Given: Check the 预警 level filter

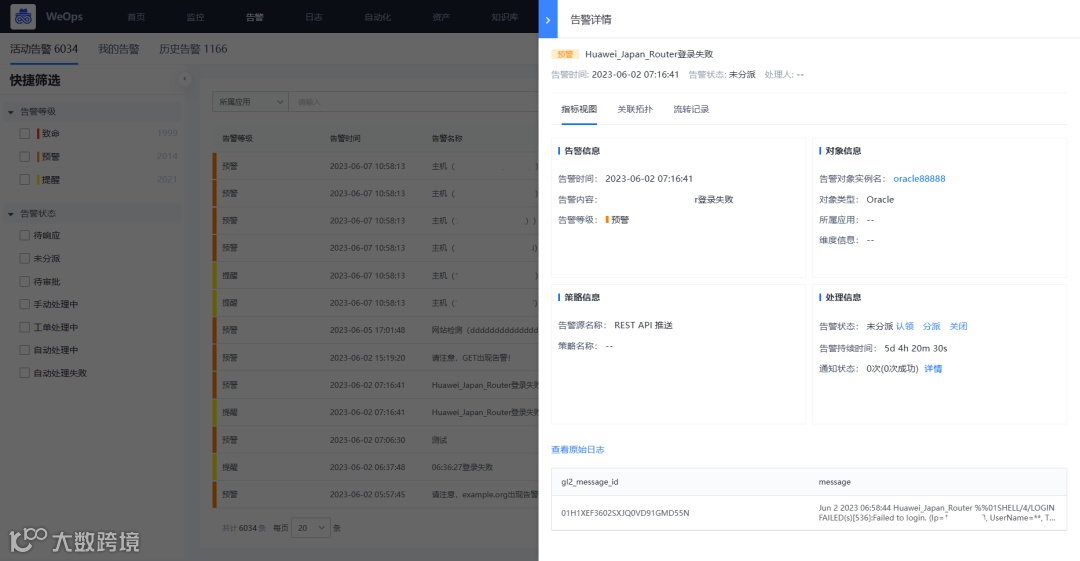Looking at the screenshot, I should point(25,156).
